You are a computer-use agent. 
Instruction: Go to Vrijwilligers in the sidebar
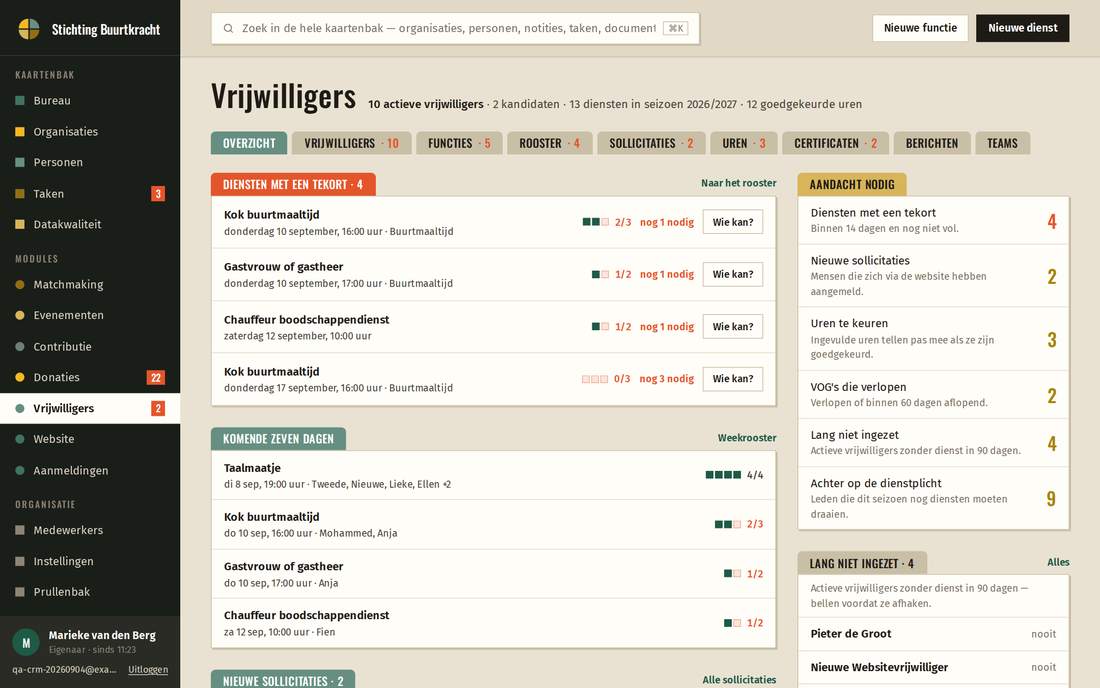click(90, 408)
